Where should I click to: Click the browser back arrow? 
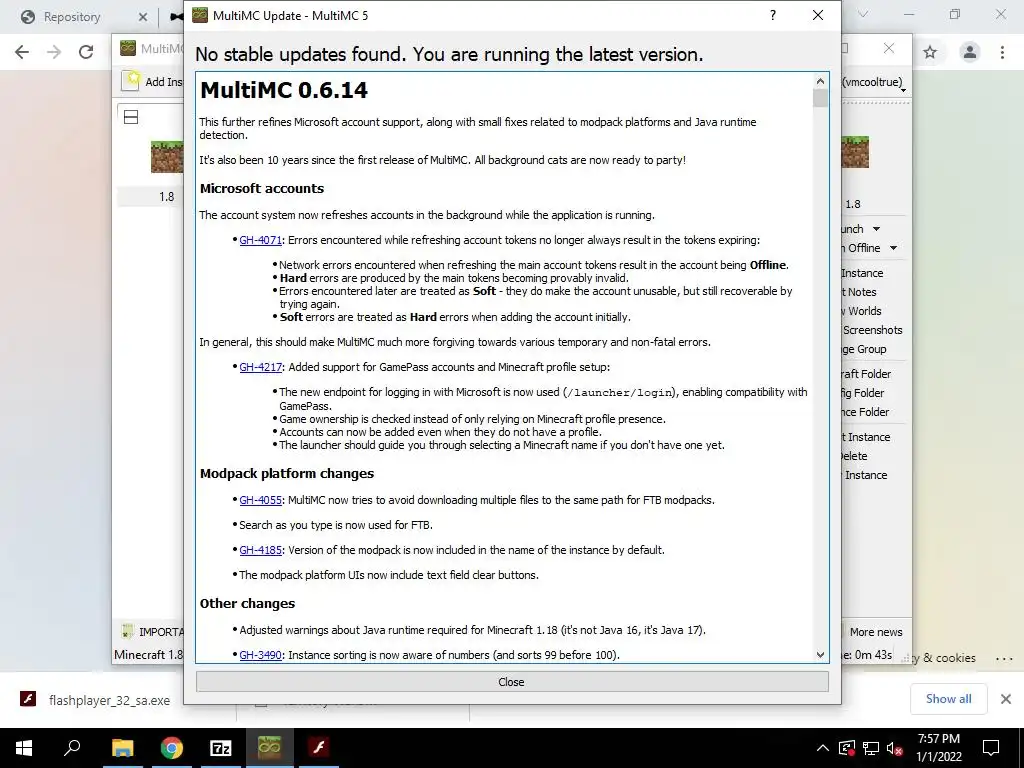point(22,52)
